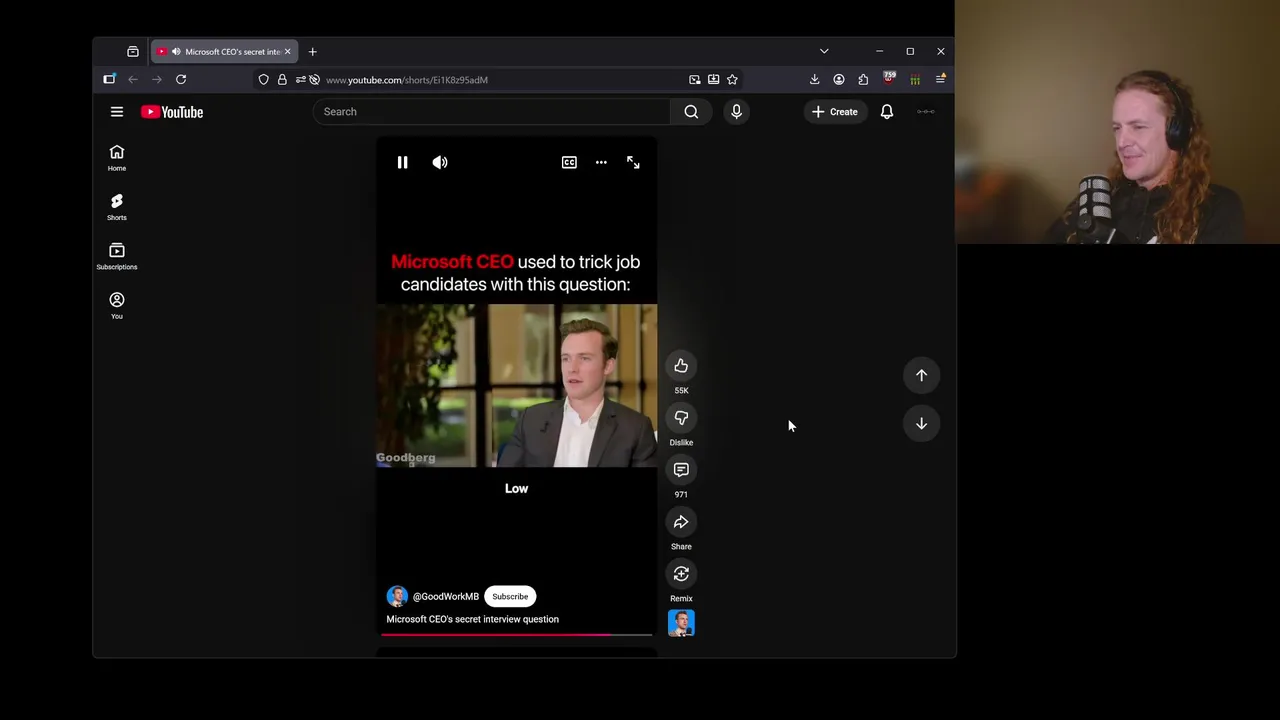Open the shield tracking protection icon
This screenshot has width=1280, height=720.
coord(264,79)
